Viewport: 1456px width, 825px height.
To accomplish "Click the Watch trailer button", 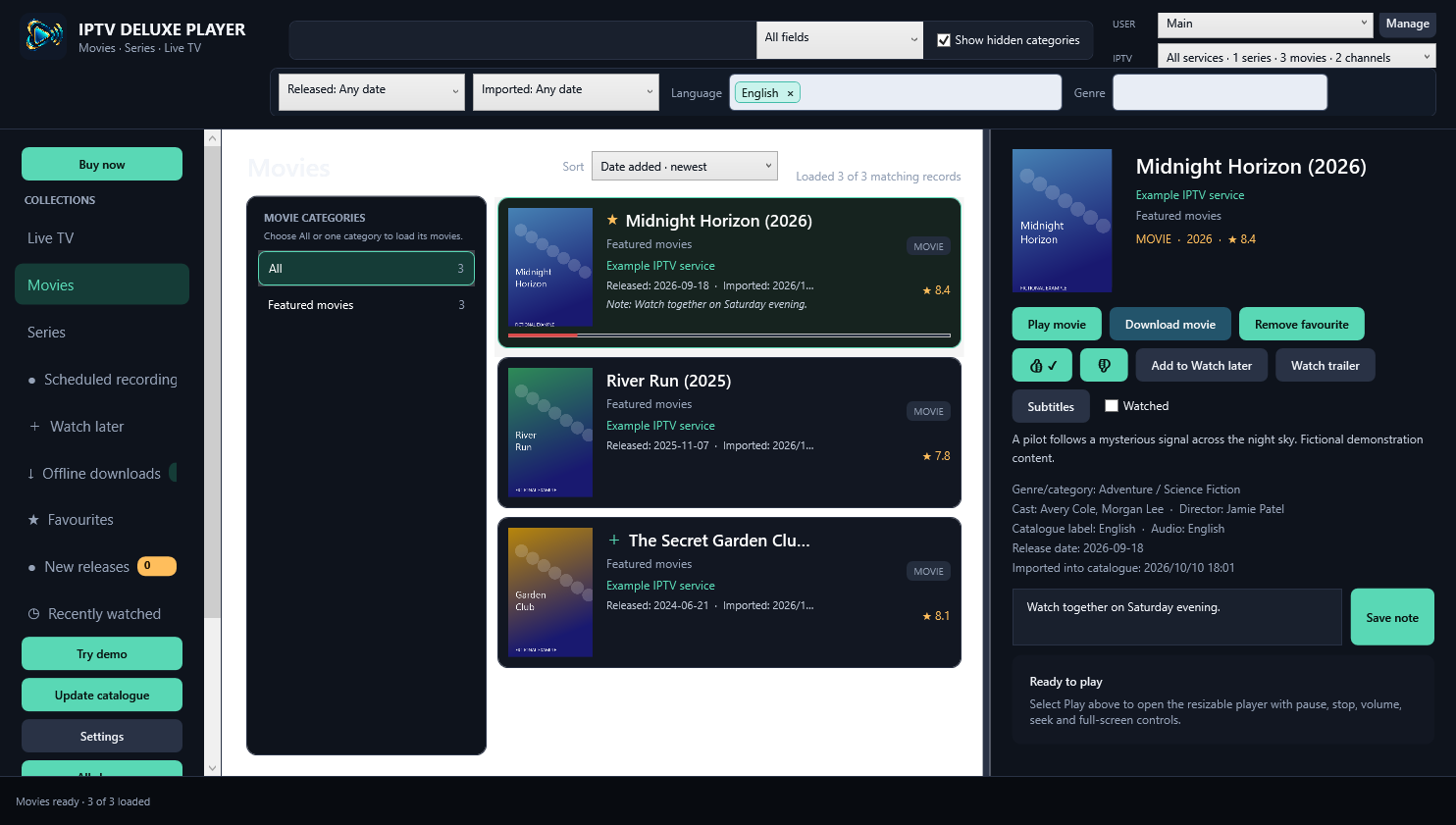I will [x=1326, y=365].
